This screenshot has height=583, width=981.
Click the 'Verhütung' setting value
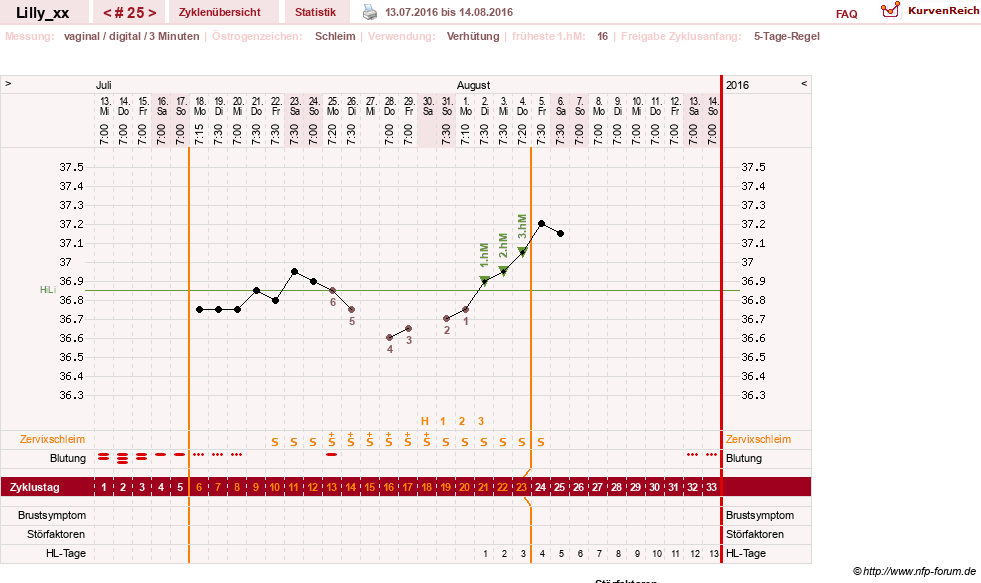click(473, 36)
